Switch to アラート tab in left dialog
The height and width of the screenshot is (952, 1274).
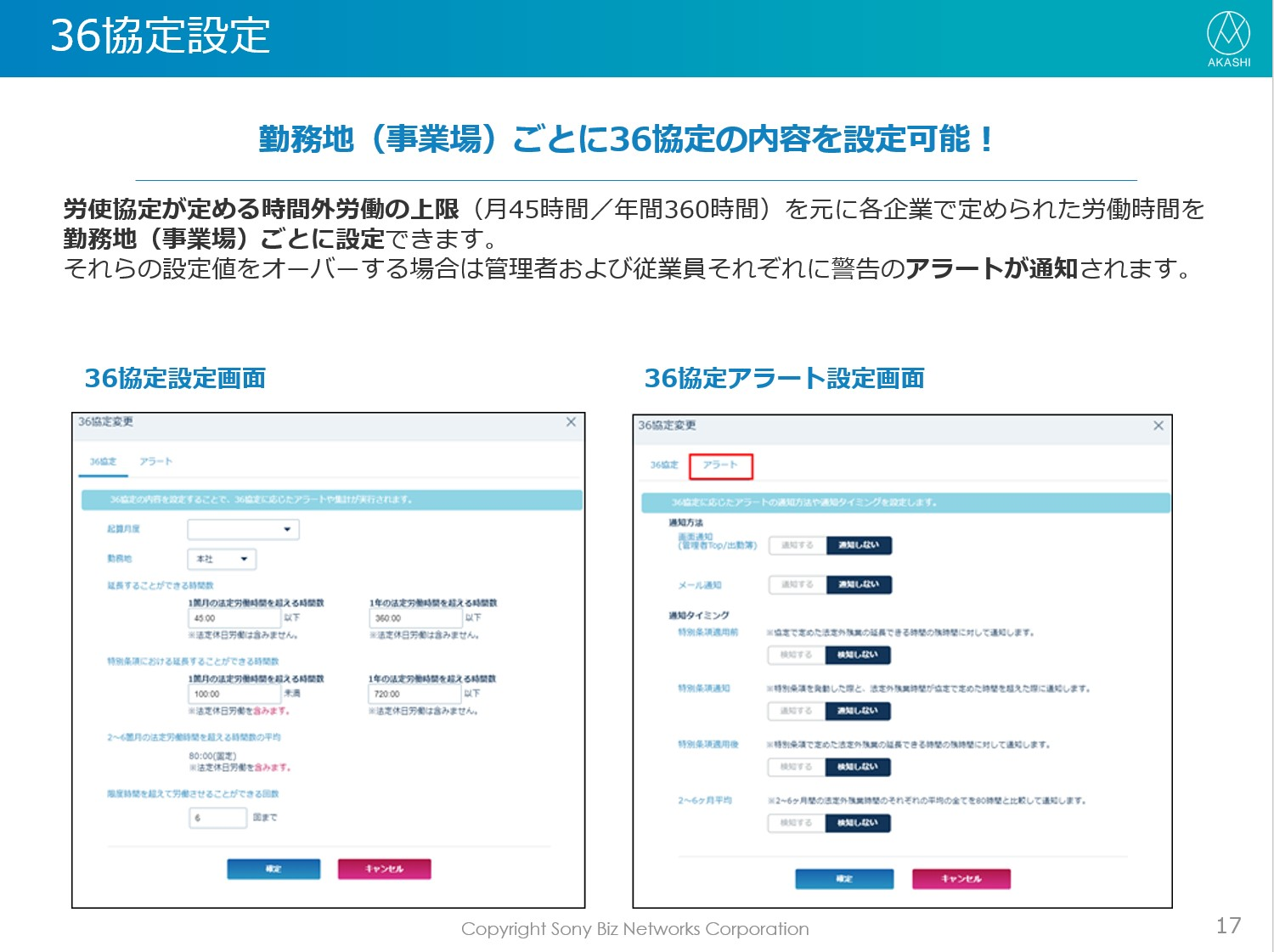[x=155, y=462]
